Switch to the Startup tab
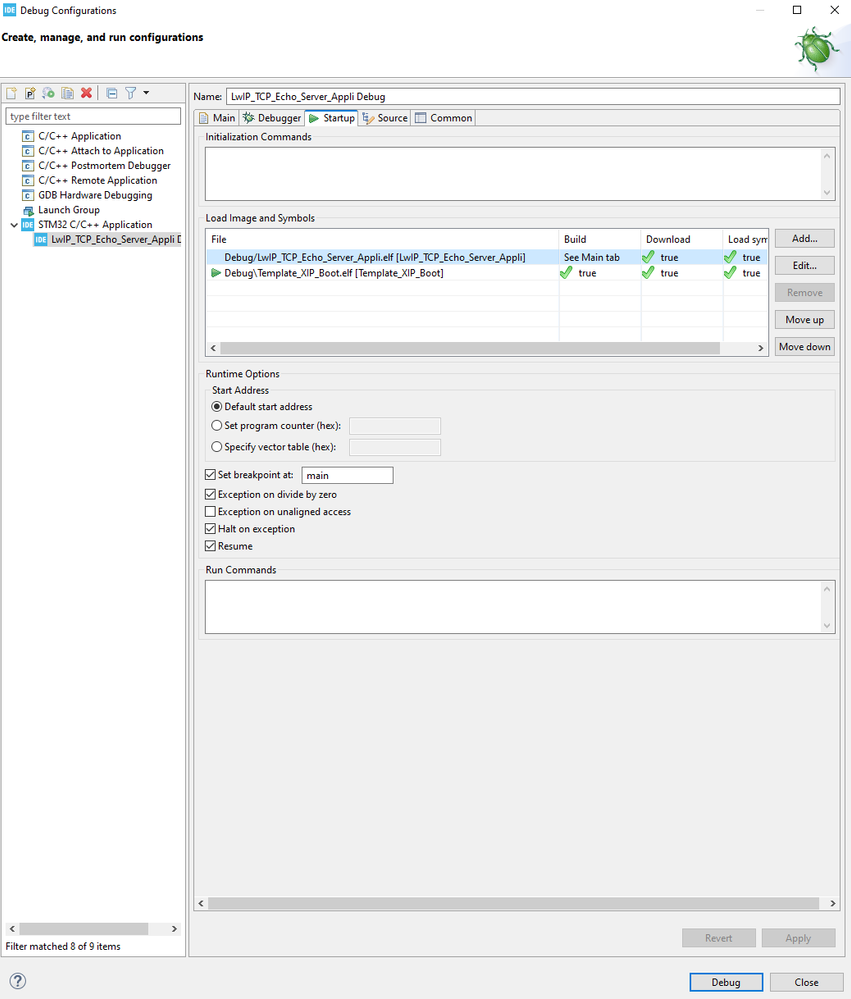This screenshot has width=851, height=999. pyautogui.click(x=331, y=118)
